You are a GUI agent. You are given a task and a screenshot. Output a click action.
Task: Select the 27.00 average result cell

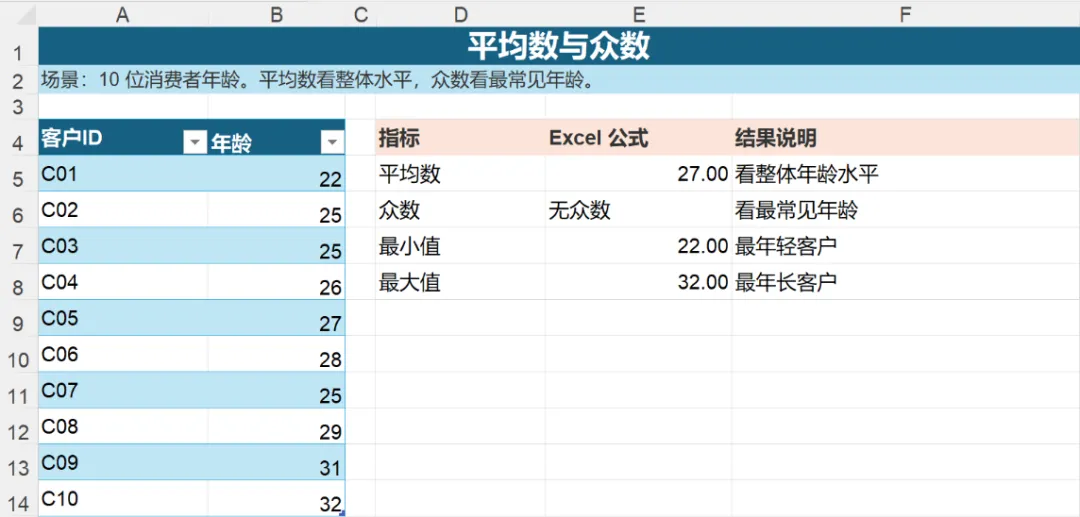click(x=638, y=173)
